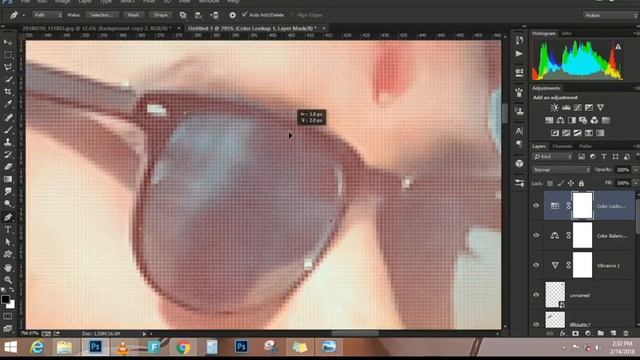Open the pen geometry options gear

(232, 15)
